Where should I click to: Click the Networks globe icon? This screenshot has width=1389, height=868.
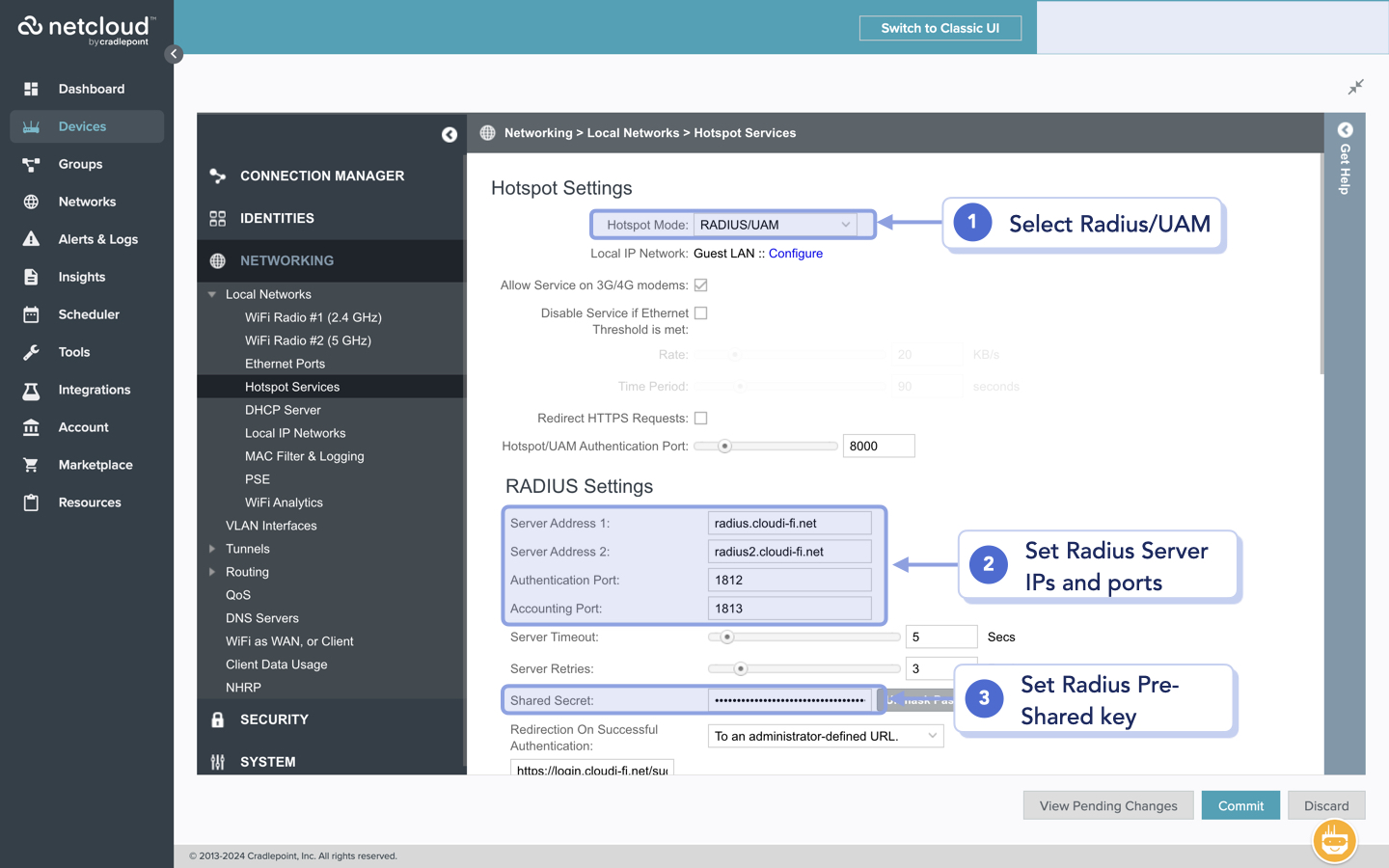(x=31, y=202)
